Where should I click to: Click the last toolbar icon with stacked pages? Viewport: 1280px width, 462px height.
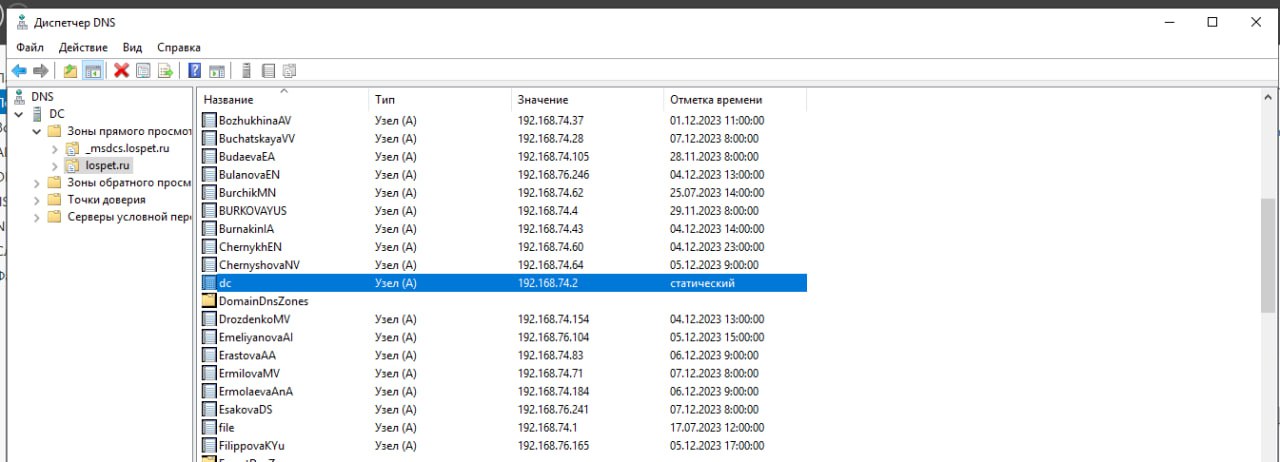pyautogui.click(x=290, y=71)
